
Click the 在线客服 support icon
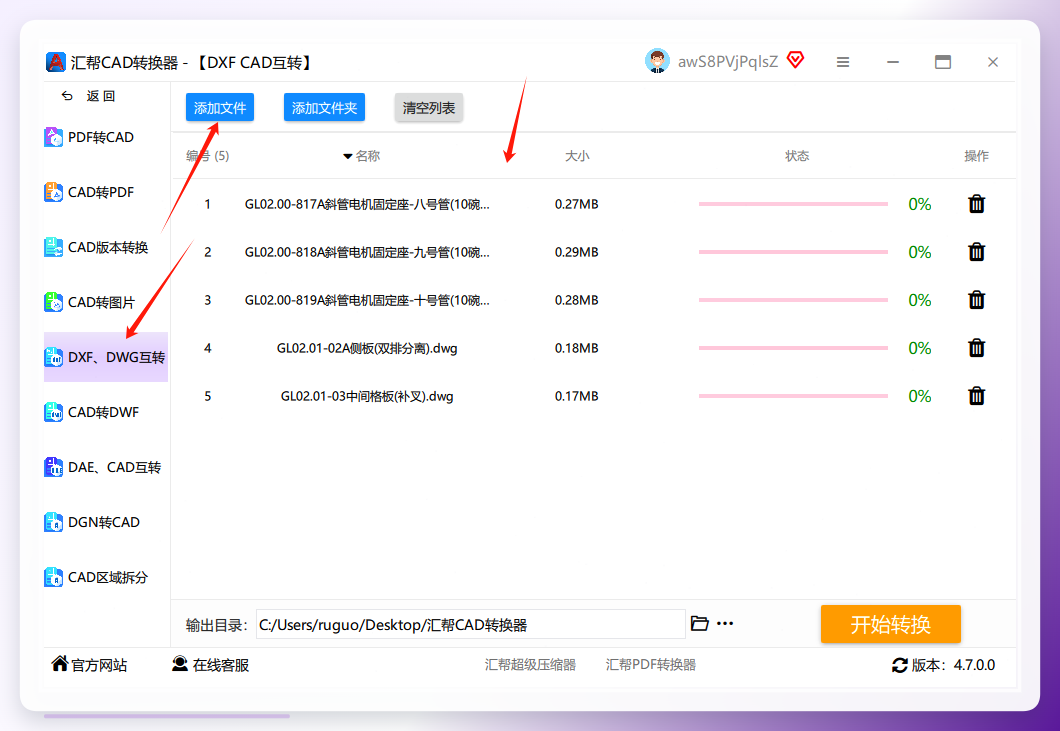[x=180, y=664]
